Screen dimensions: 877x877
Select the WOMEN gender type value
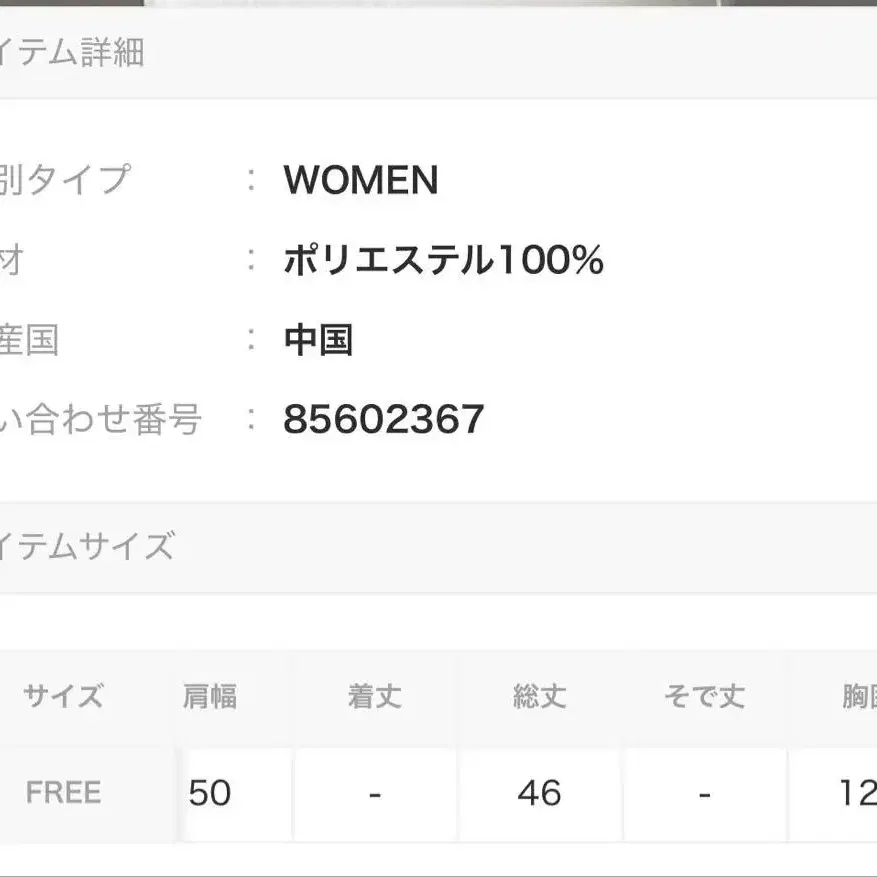tap(361, 181)
